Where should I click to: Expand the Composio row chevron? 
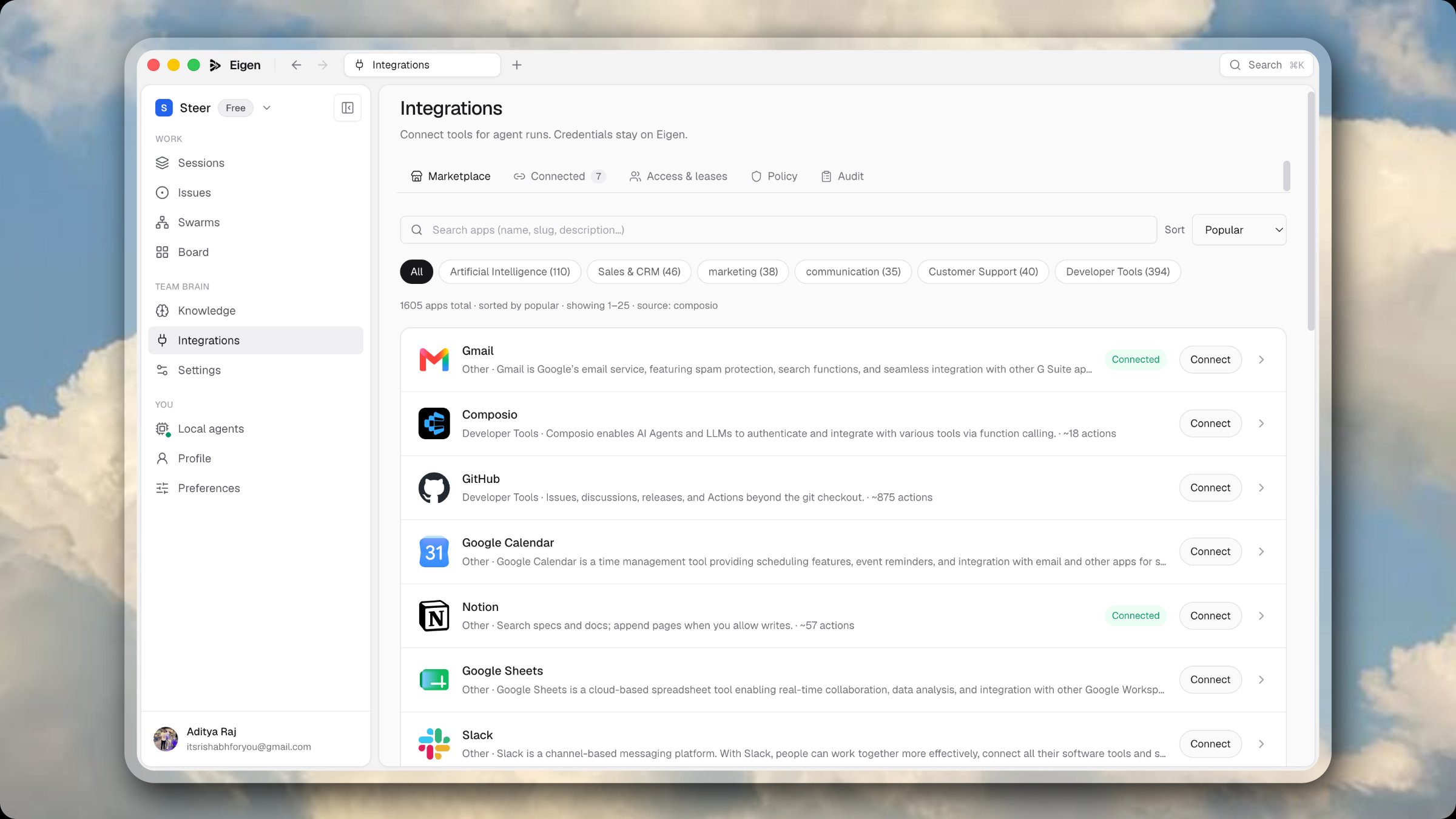coord(1261,423)
